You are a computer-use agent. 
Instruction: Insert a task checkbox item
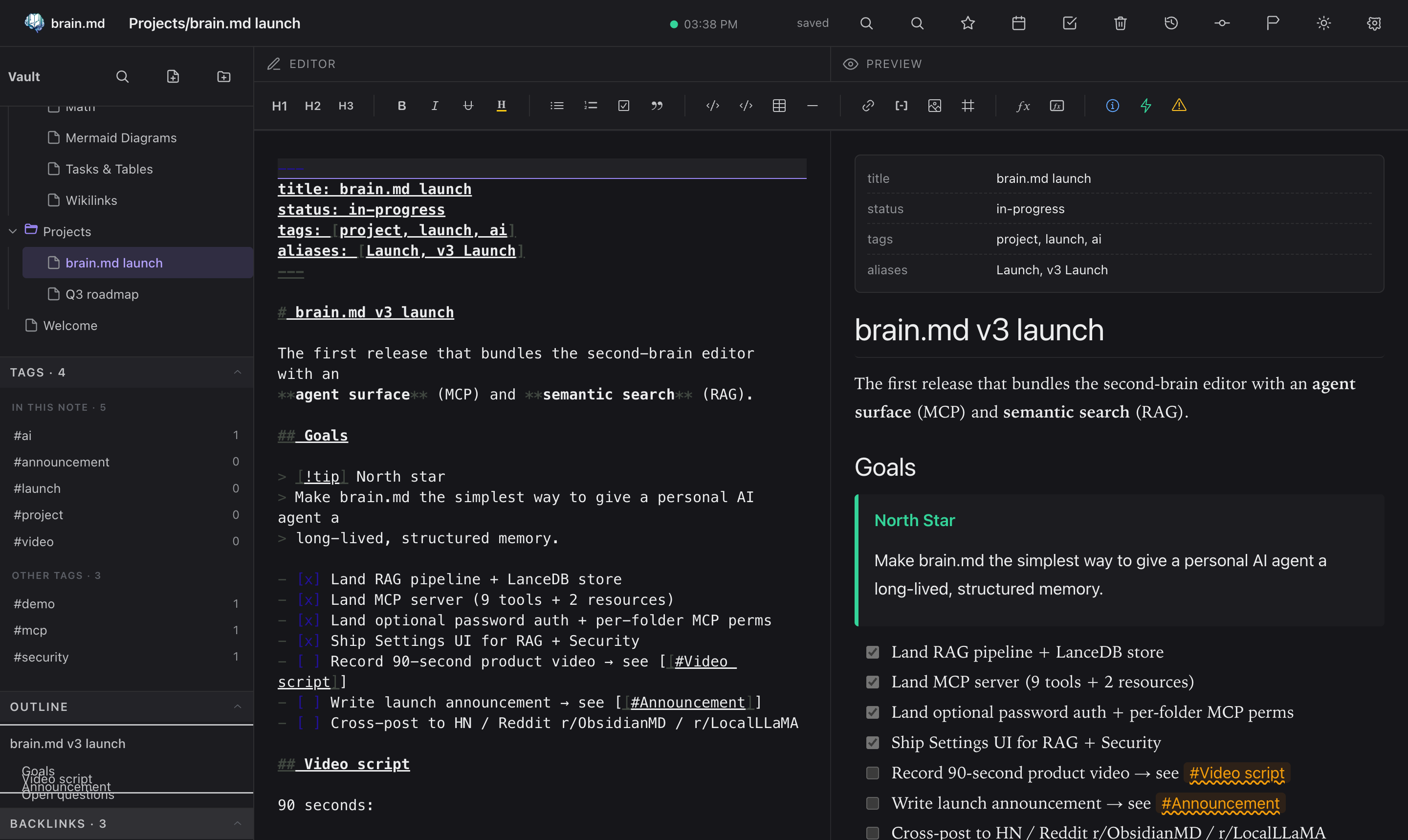click(x=624, y=106)
